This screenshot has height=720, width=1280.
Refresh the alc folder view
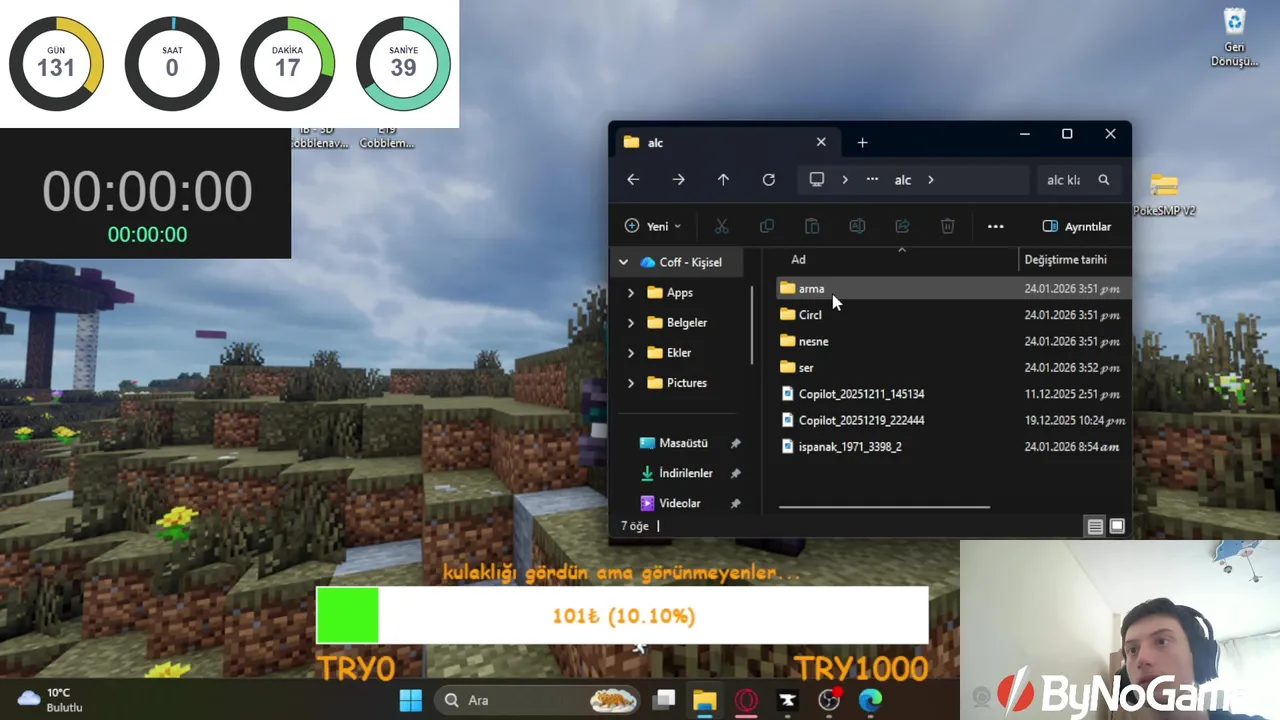(768, 180)
